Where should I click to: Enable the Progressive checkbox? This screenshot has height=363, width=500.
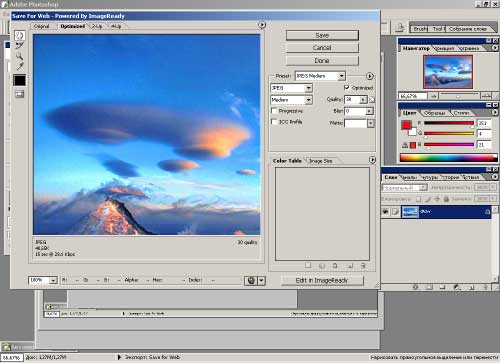274,111
